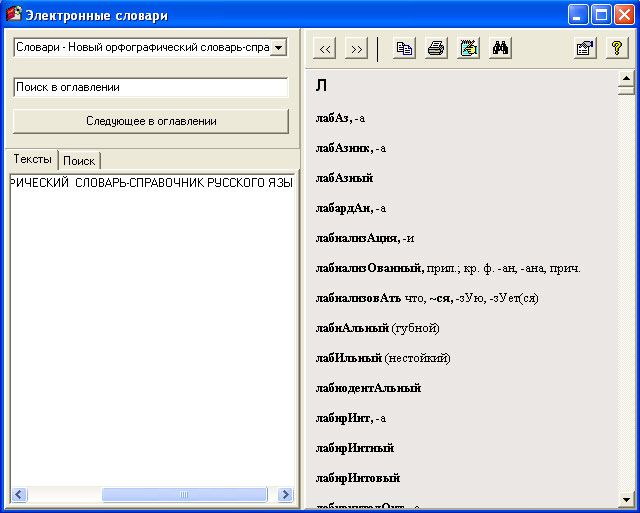Click the horizontal scrollbar left arrow
Viewport: 640px width, 513px height.
pyautogui.click(x=18, y=495)
